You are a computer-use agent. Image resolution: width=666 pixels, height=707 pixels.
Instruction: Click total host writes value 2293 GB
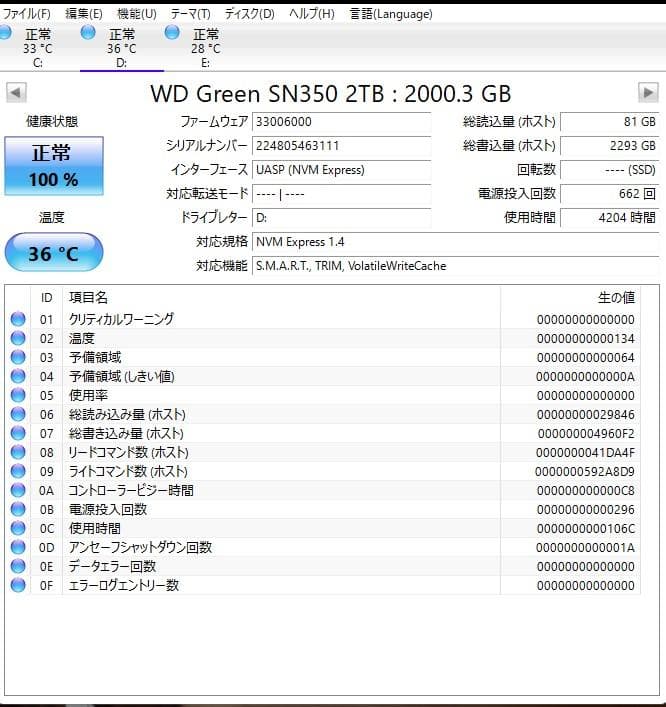click(x=610, y=146)
